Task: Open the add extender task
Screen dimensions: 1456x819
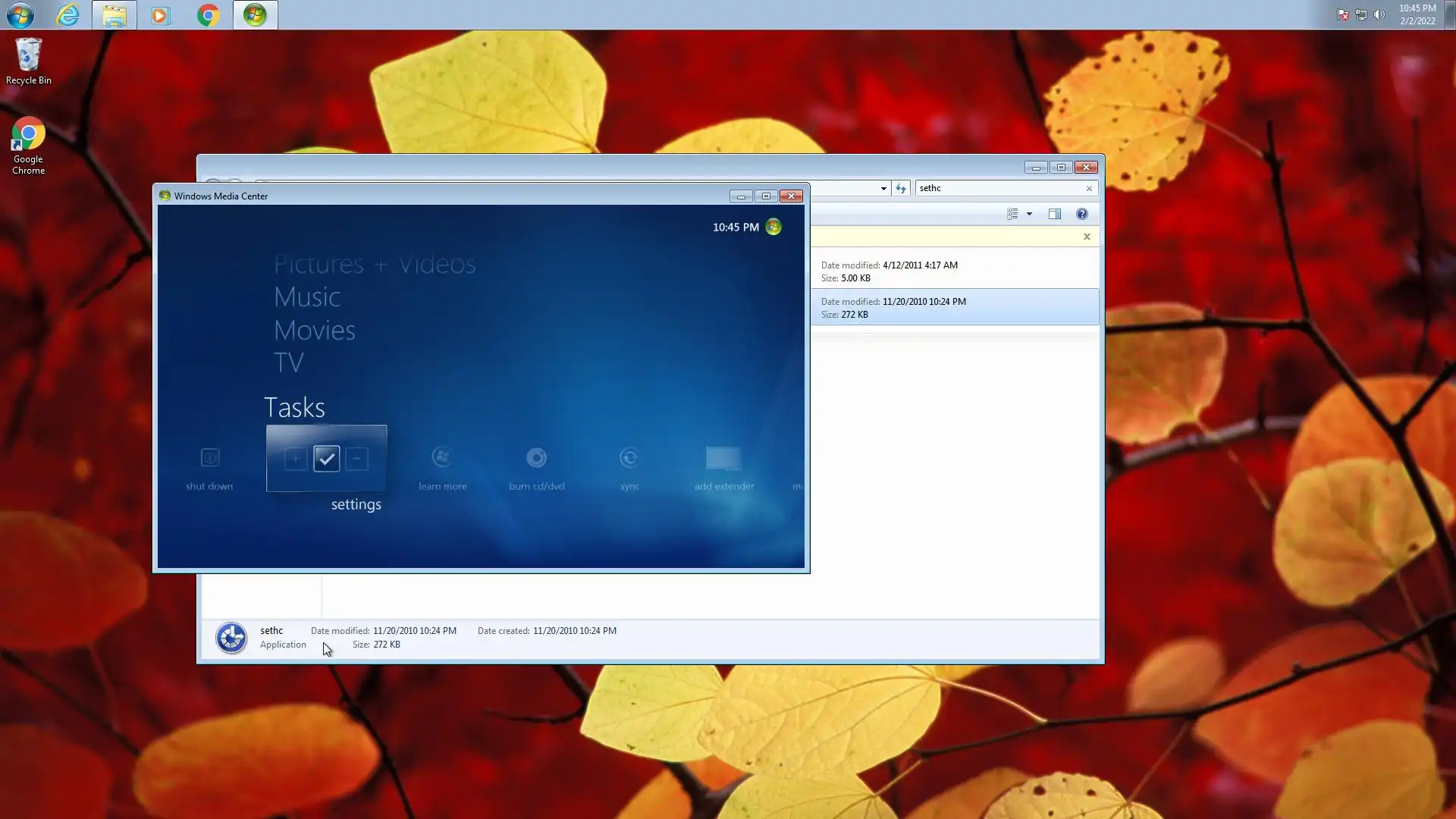Action: [x=723, y=458]
